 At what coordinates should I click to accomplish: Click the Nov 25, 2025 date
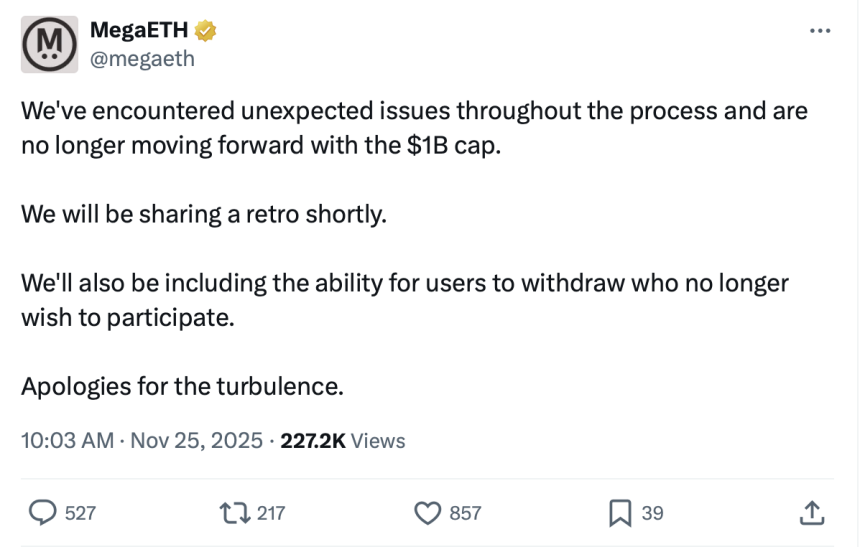(x=197, y=440)
